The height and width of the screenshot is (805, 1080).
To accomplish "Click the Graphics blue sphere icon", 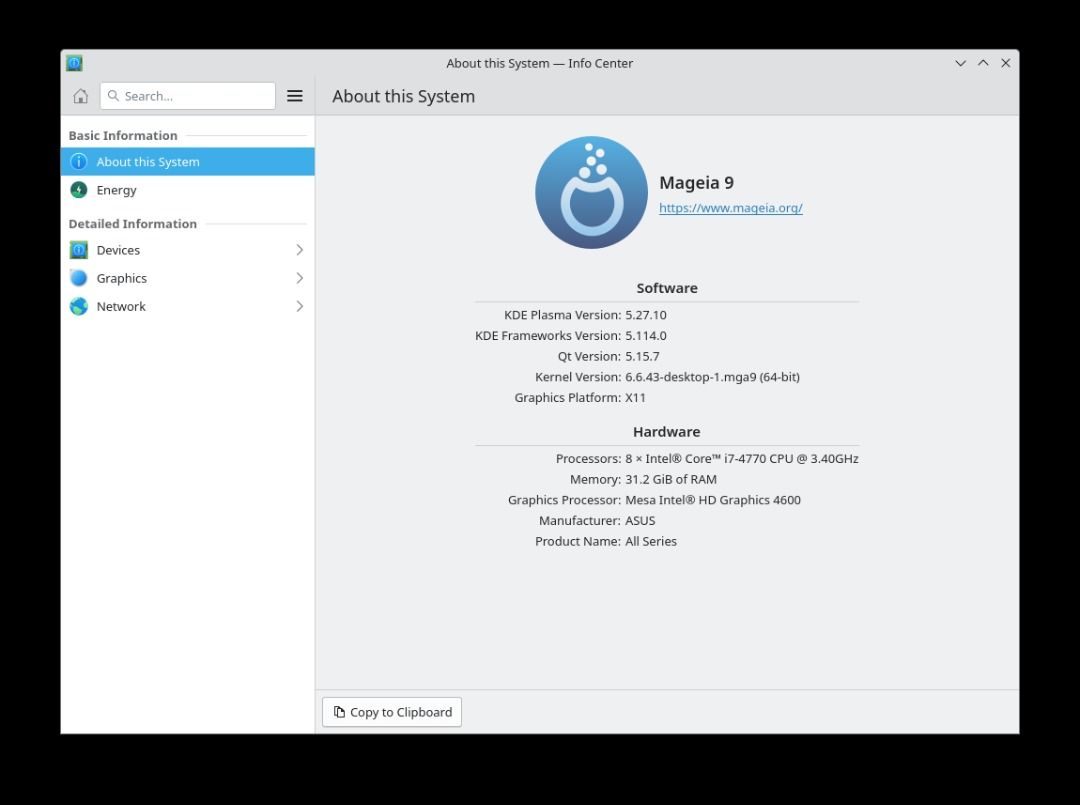I will point(79,278).
